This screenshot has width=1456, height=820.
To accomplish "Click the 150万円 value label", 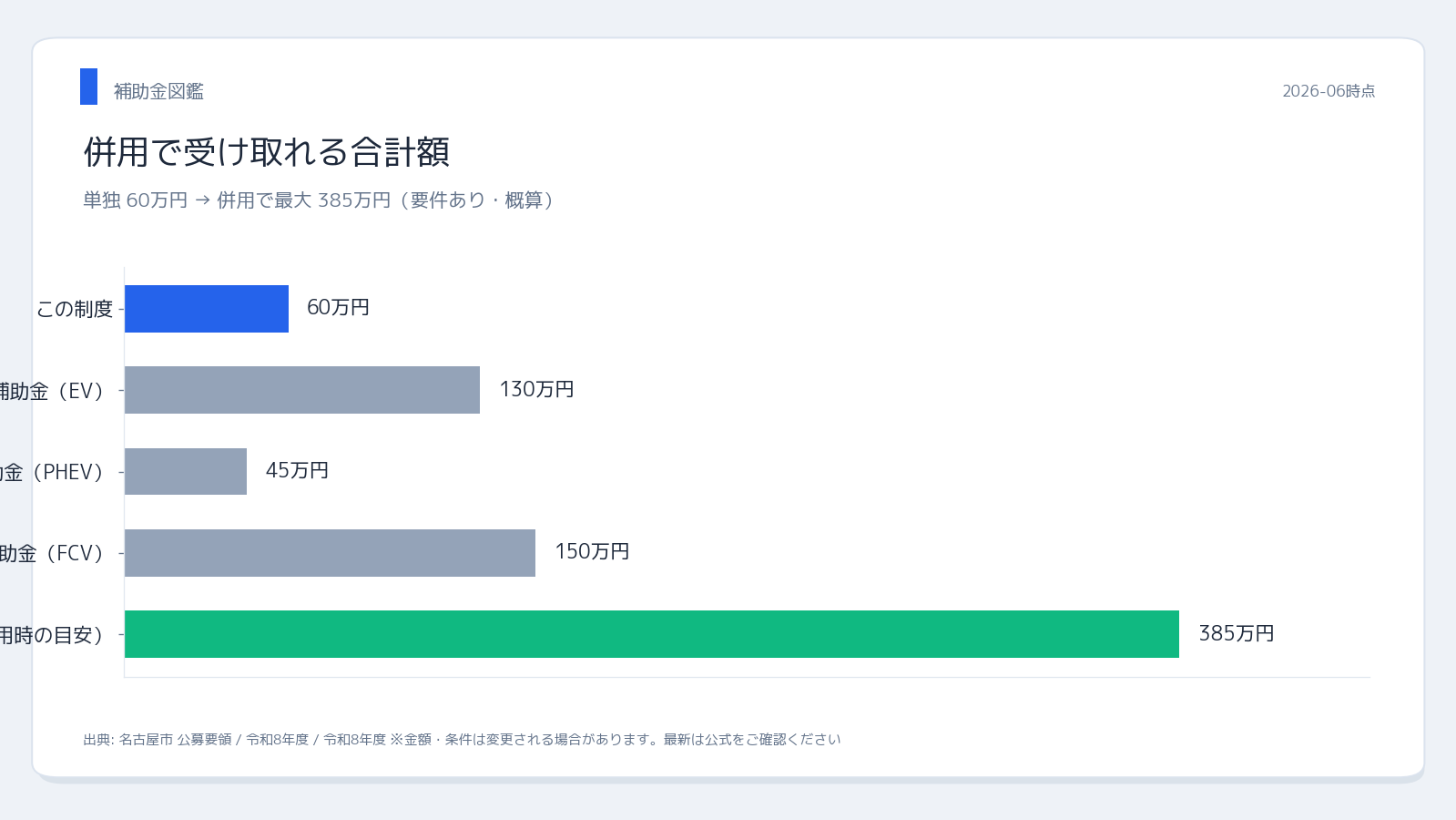I will (592, 551).
